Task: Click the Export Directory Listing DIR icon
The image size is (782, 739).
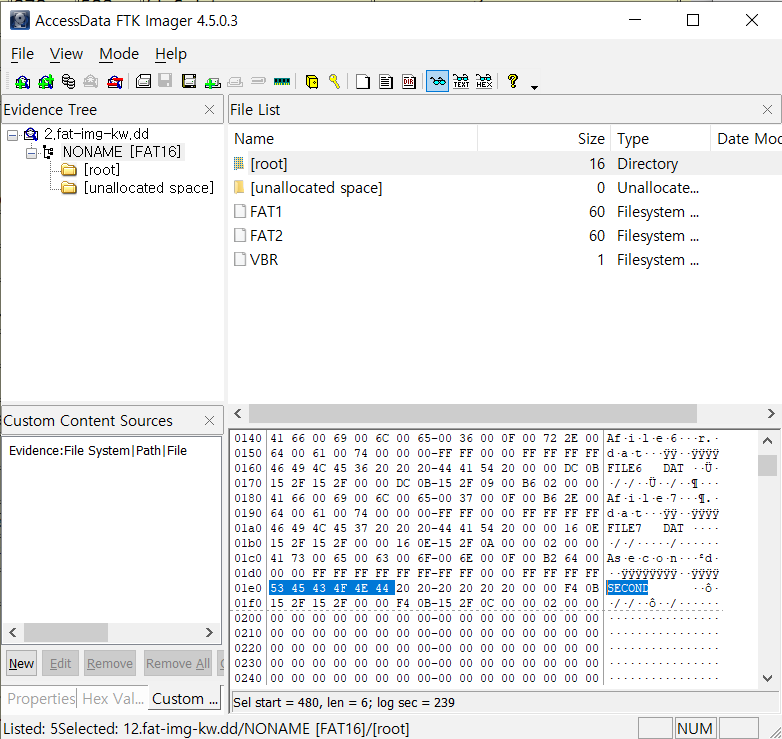Action: coord(409,81)
